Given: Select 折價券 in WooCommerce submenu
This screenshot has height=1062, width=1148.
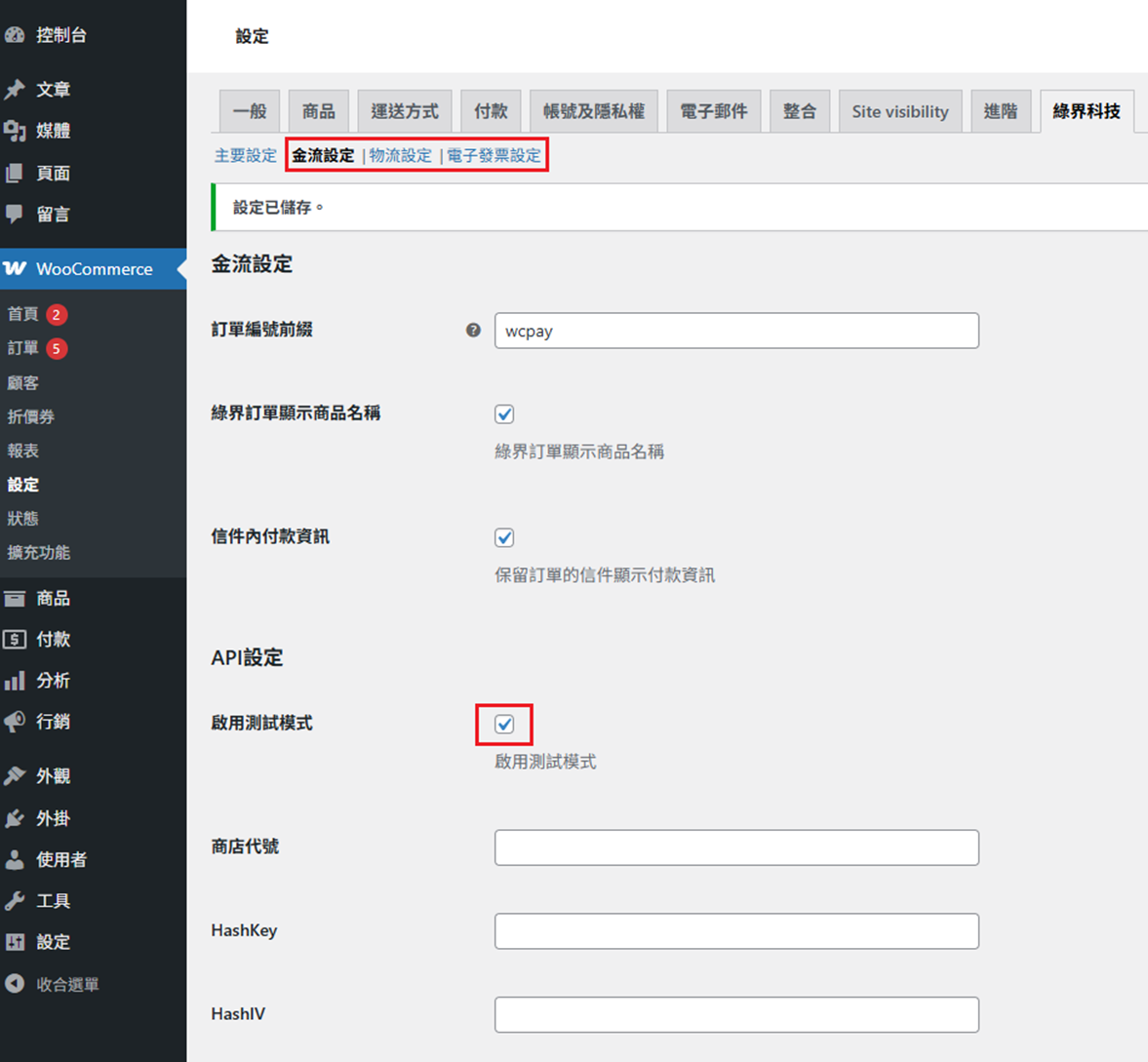Looking at the screenshot, I should click(31, 416).
